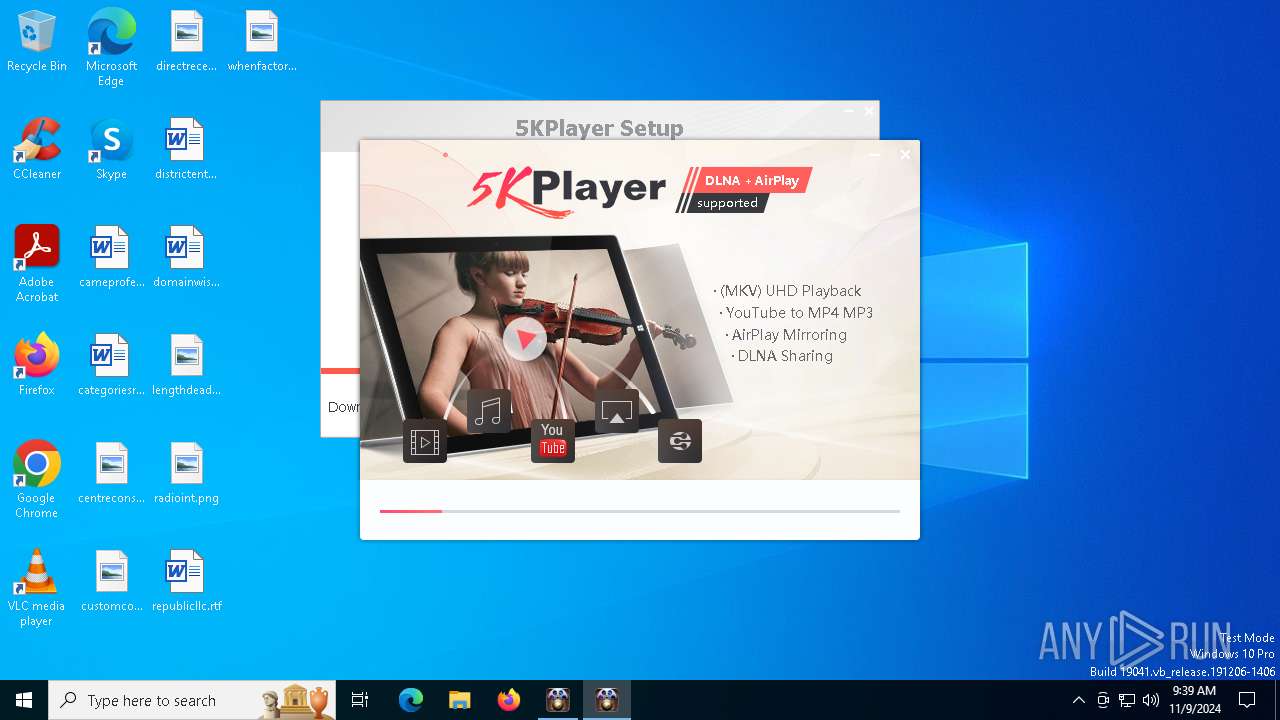Click the AirPlay Mirroring text

[789, 335]
